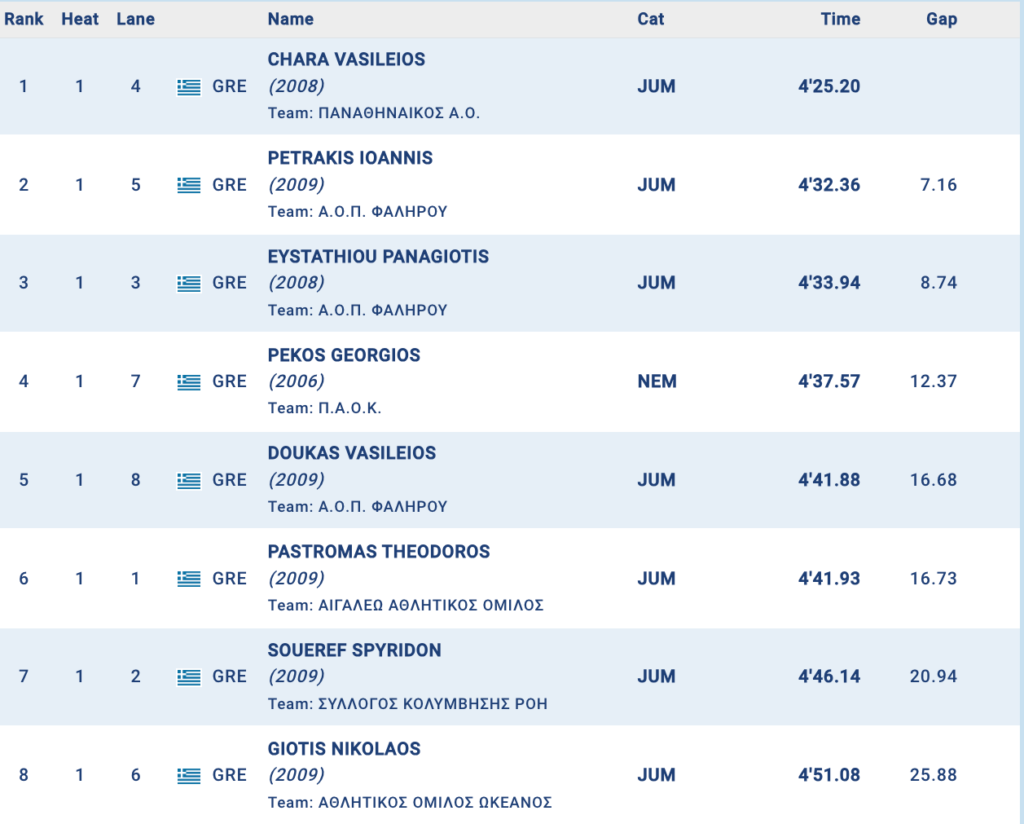This screenshot has height=824, width=1024.
Task: Click the Greek flag in Pekos Georgios row
Action: [189, 381]
